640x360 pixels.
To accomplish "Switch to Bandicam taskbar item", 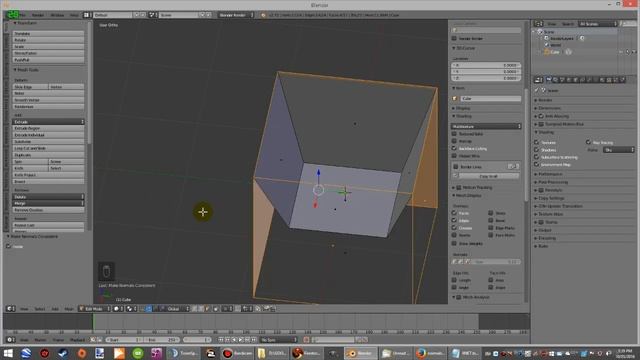I will (x=237, y=353).
